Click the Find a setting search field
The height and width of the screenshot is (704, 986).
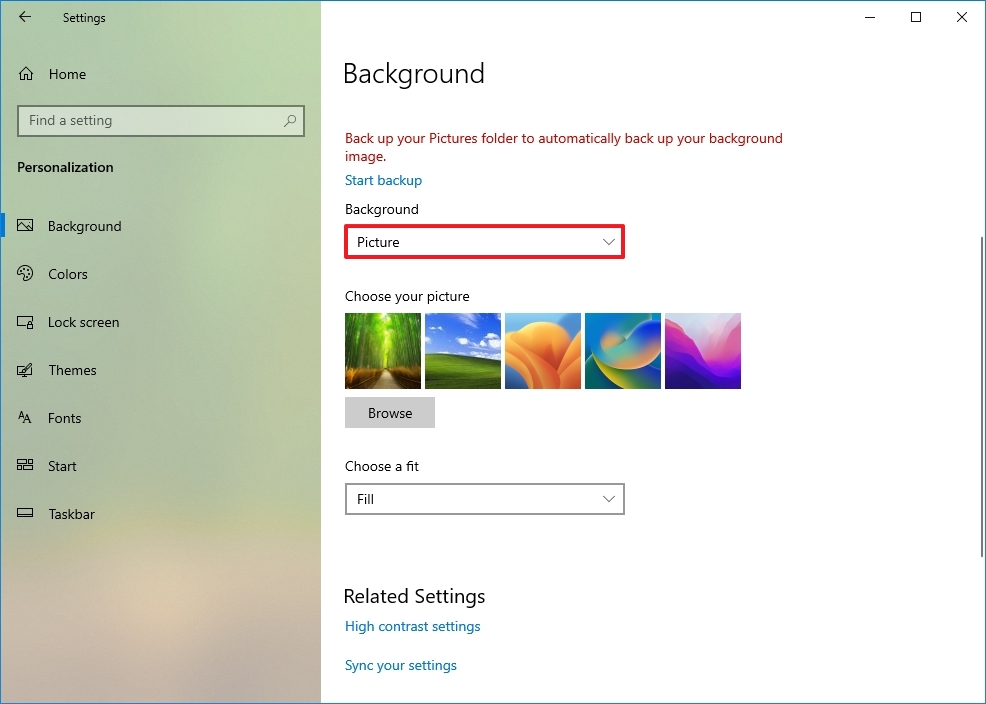pos(161,121)
